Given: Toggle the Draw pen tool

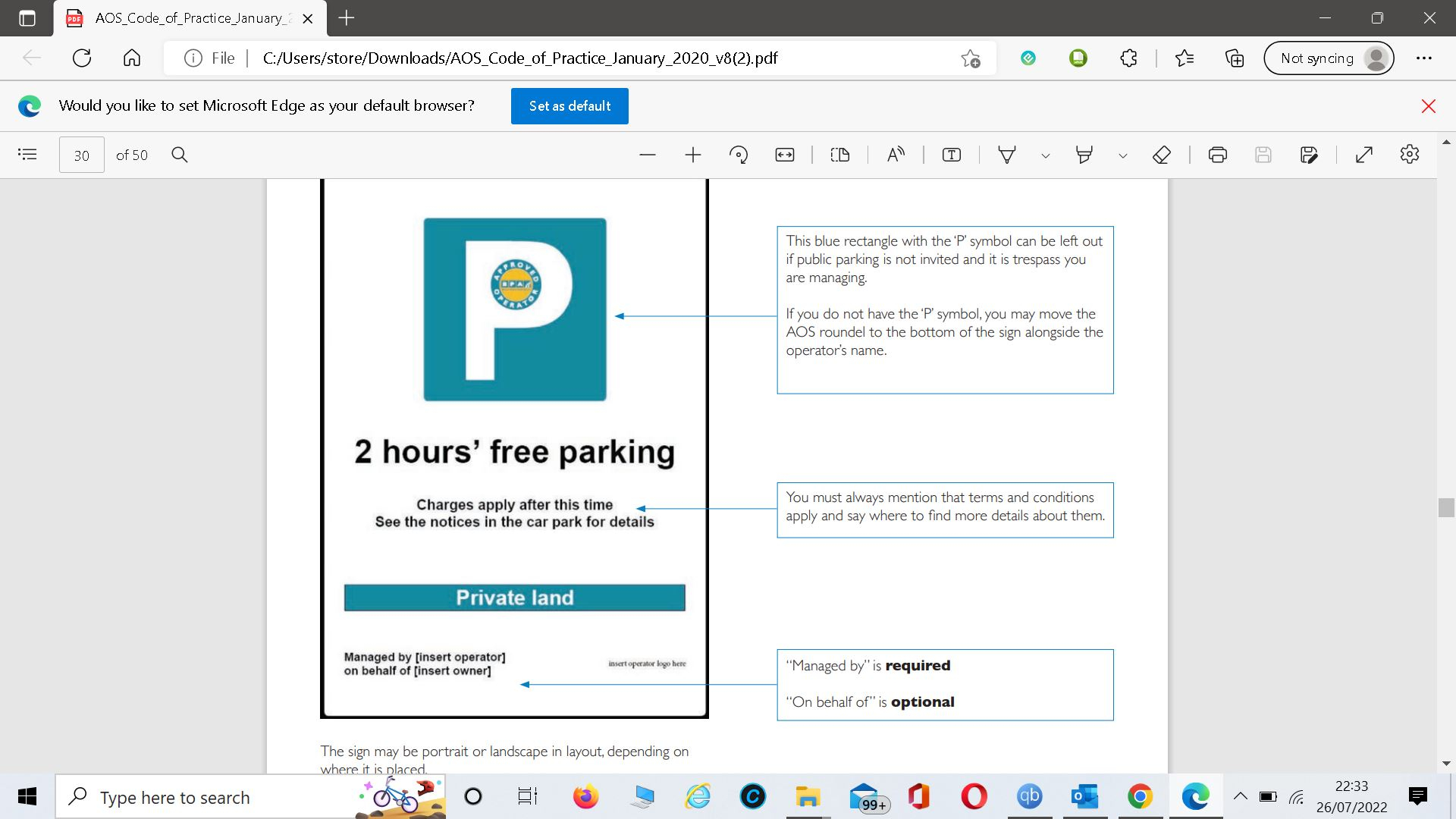Looking at the screenshot, I should point(1007,155).
